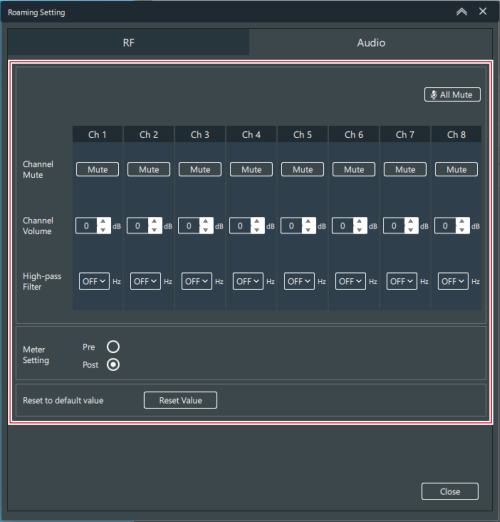This screenshot has height=522, width=500.
Task: Switch to the RF tab
Action: 128,42
